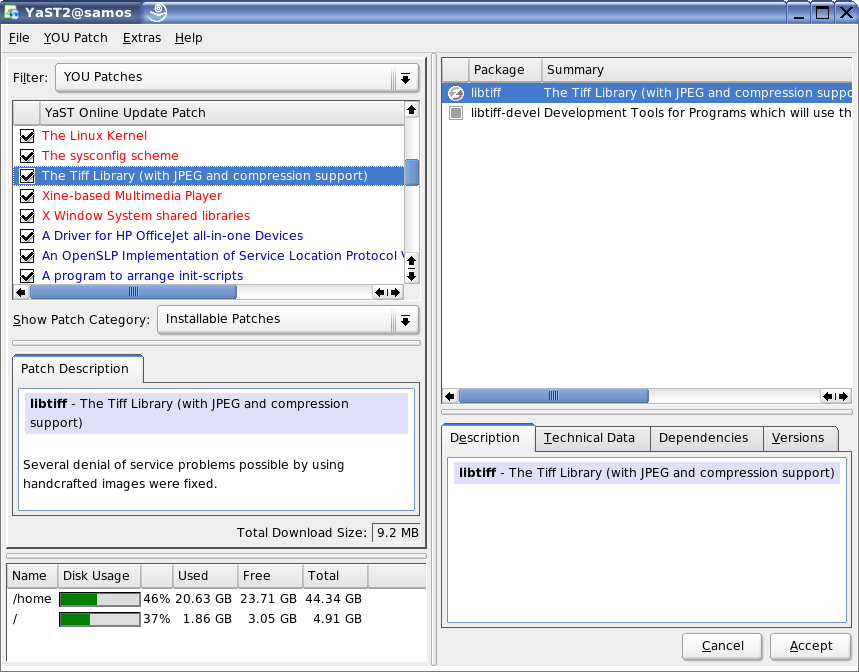Click the Accept button

point(811,646)
